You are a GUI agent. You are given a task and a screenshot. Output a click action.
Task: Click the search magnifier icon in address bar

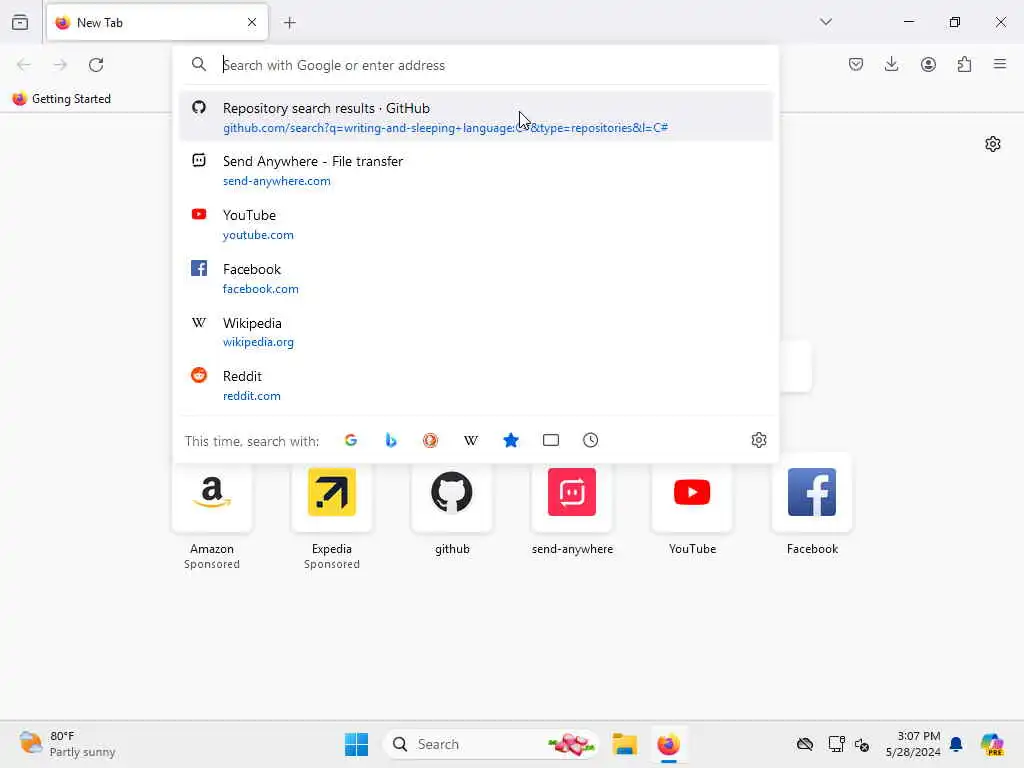[199, 64]
